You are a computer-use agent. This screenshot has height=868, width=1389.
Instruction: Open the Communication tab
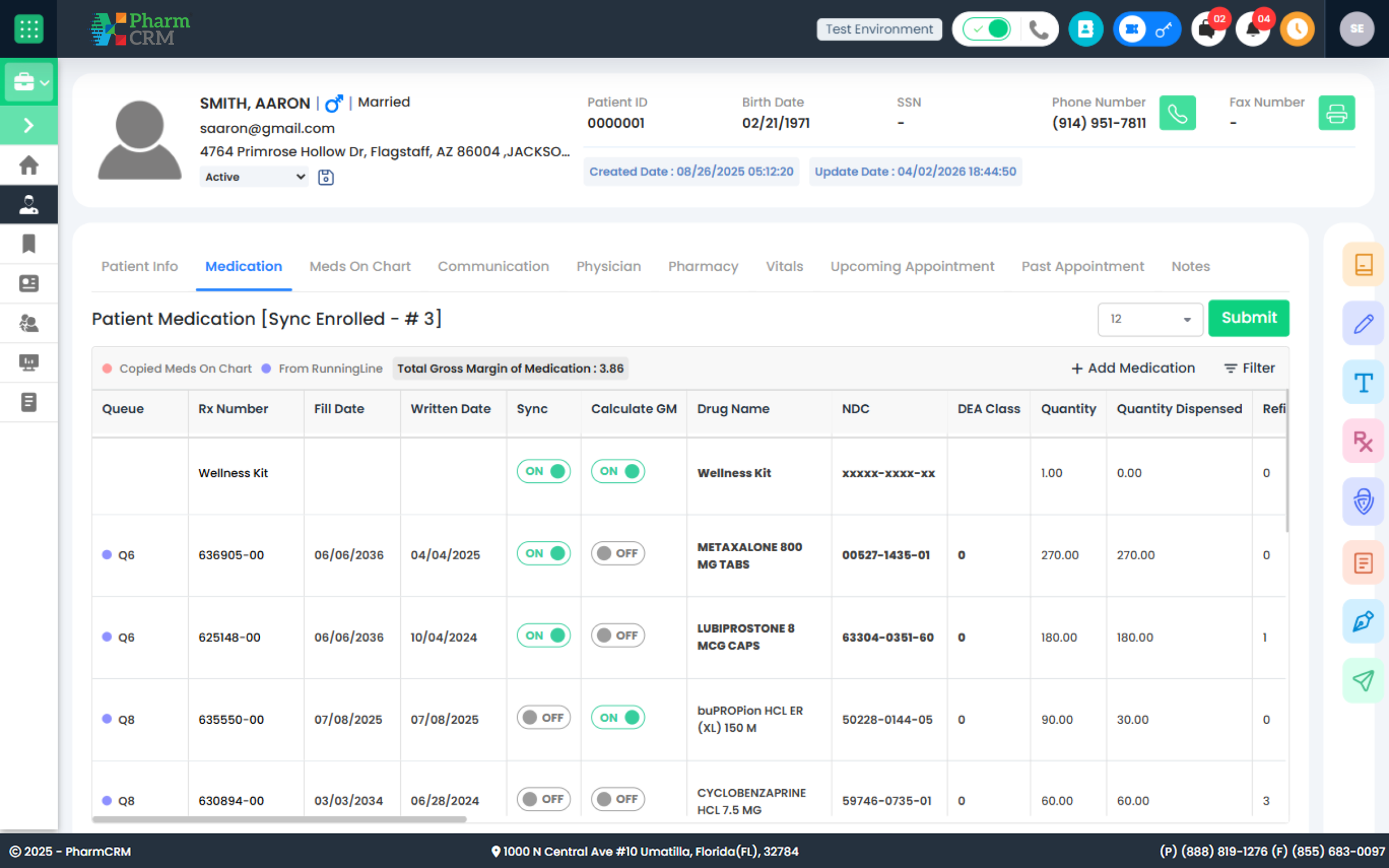point(493,266)
